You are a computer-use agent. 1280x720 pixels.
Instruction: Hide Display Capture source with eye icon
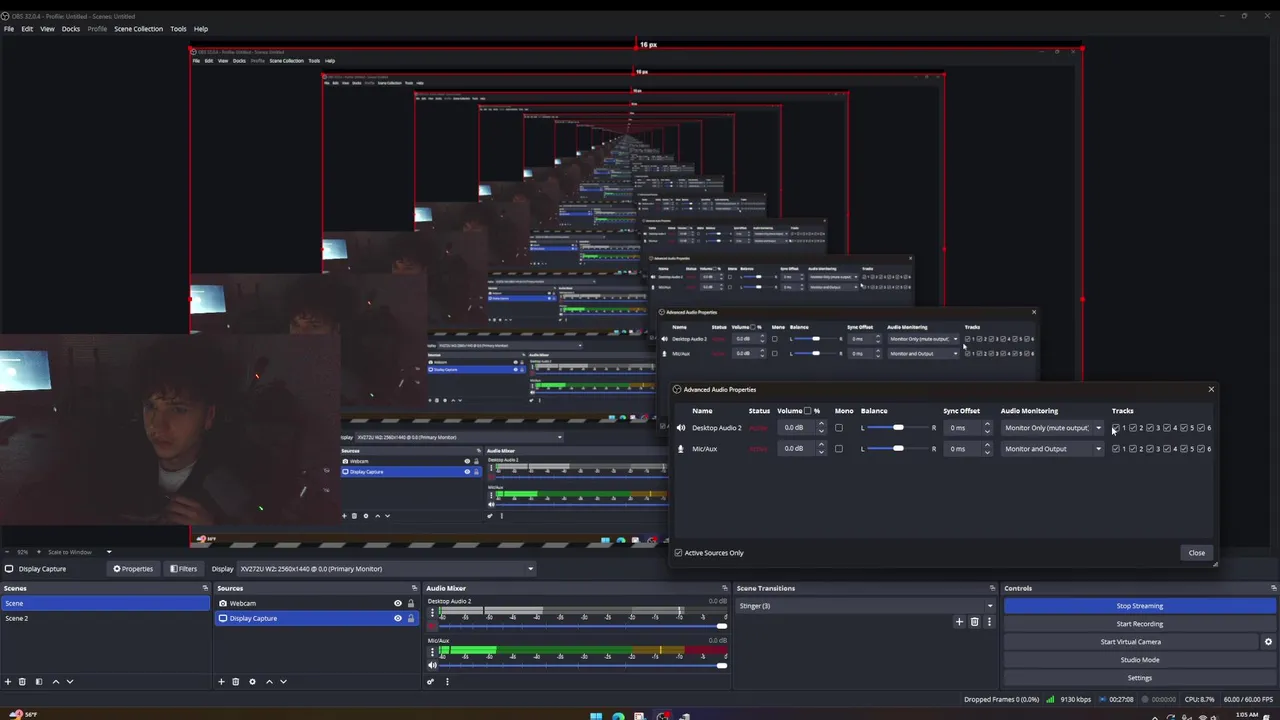(x=397, y=618)
